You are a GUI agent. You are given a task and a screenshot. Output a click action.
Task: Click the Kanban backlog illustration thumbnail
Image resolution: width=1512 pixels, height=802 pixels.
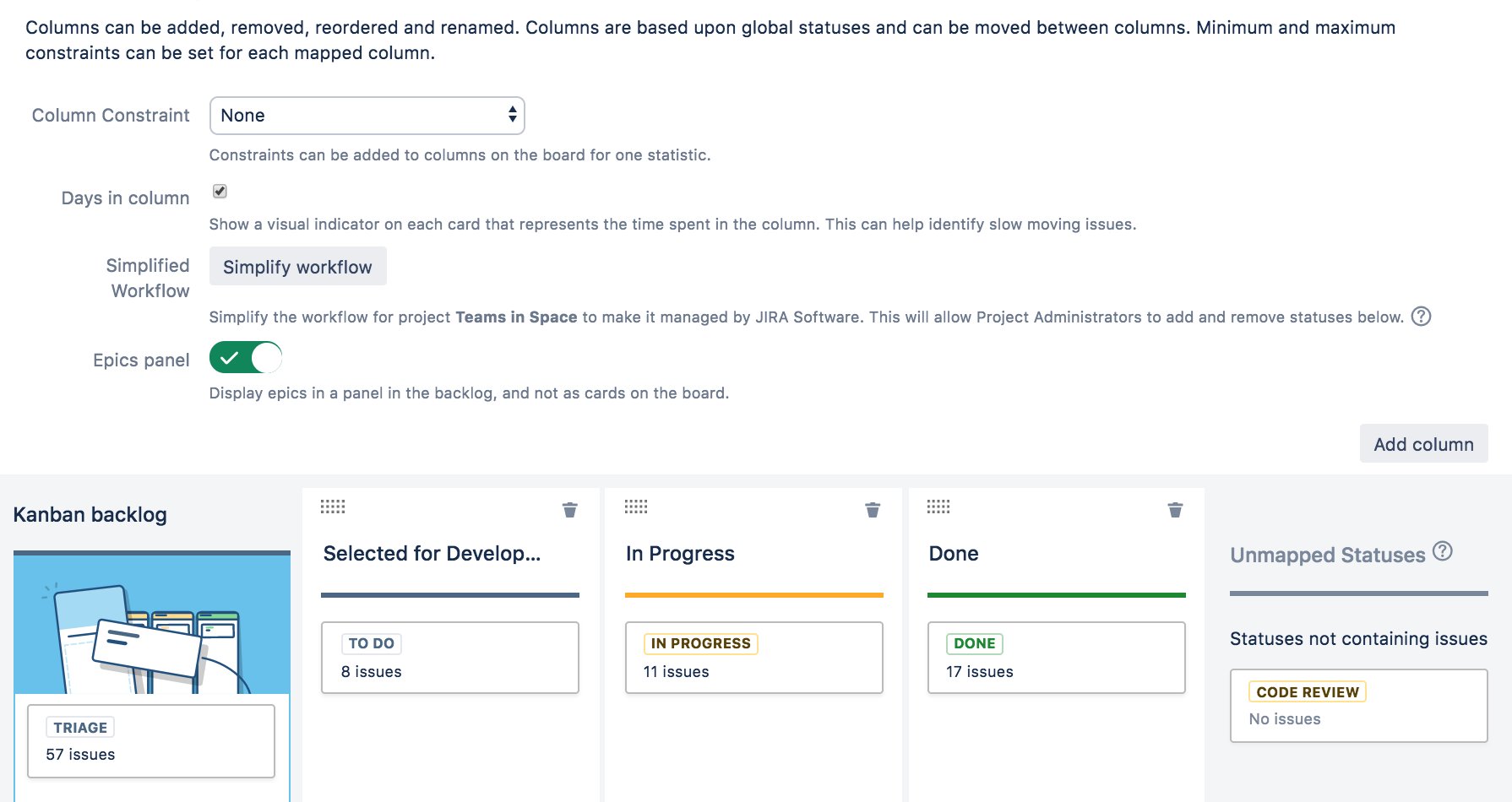[152, 625]
